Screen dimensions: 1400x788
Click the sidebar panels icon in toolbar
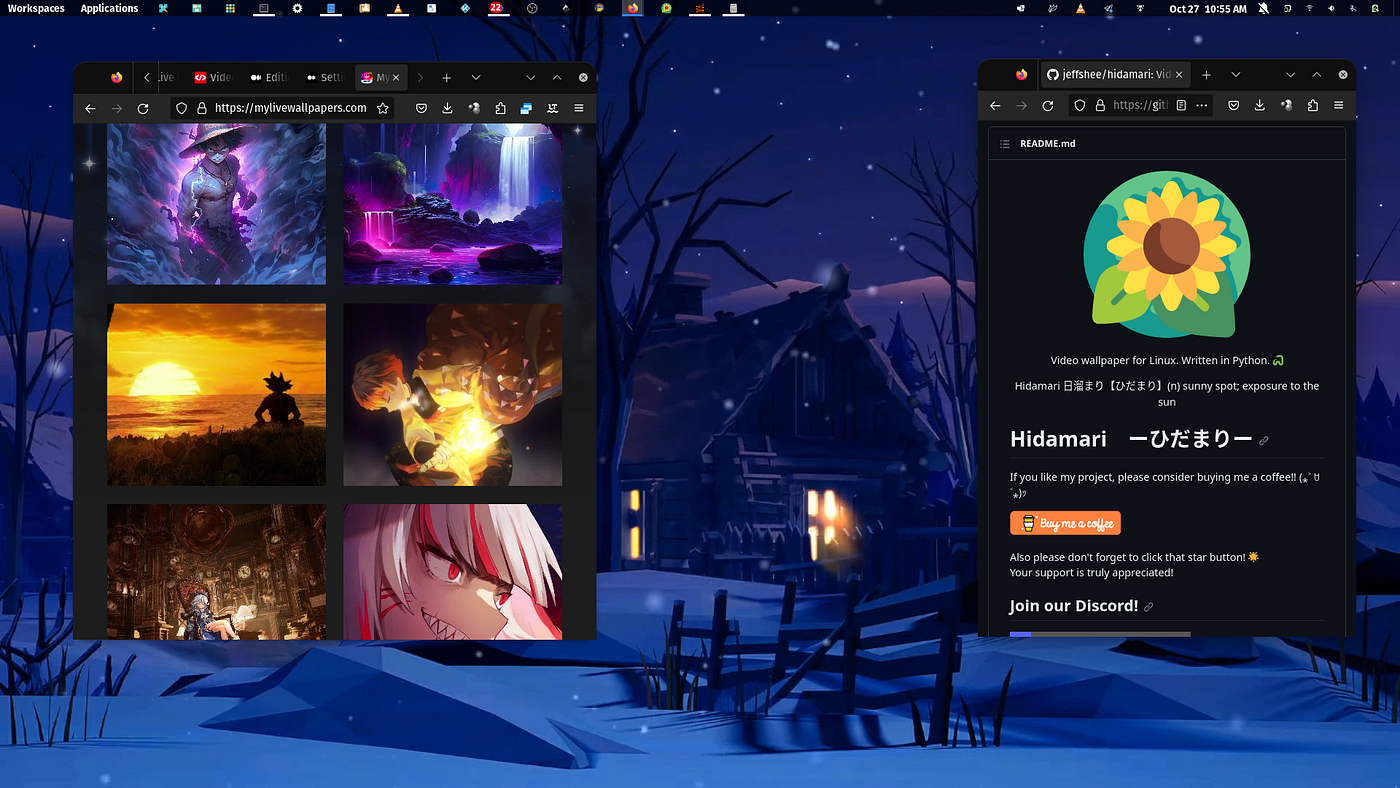pyautogui.click(x=525, y=107)
